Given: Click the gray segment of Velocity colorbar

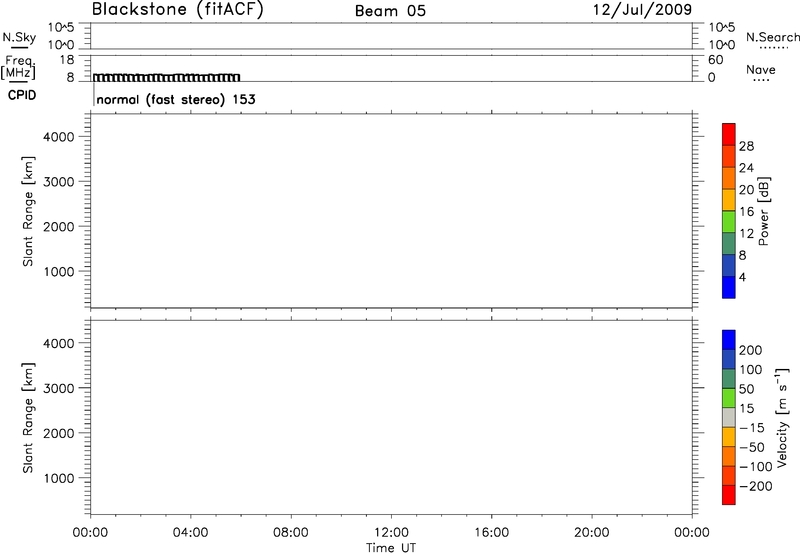Looking at the screenshot, I should [x=729, y=418].
